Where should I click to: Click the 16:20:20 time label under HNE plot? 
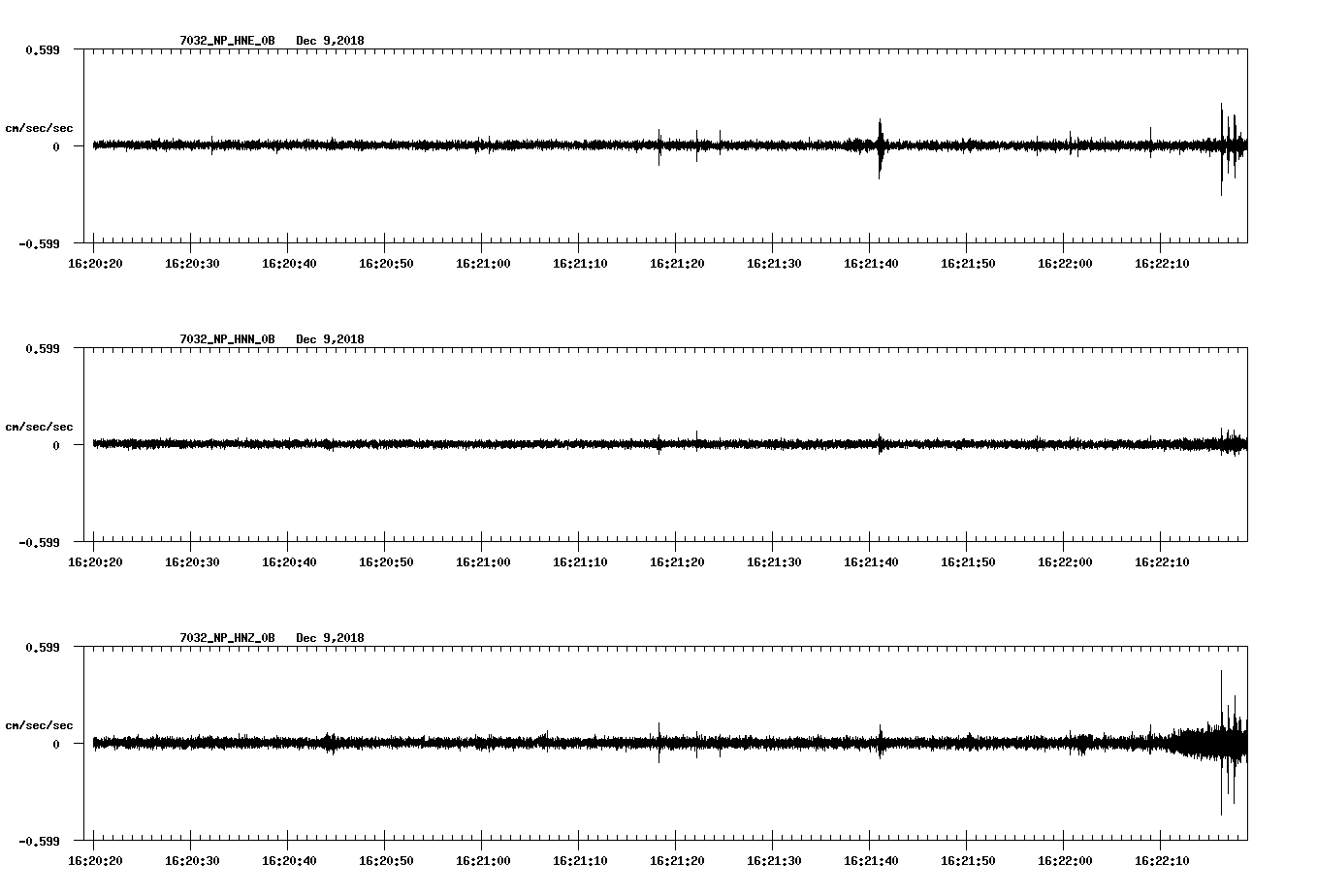coord(95,264)
